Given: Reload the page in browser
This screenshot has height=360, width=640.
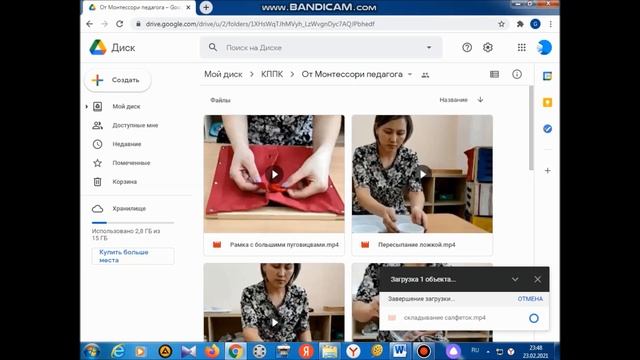Looking at the screenshot, I should coord(120,24).
